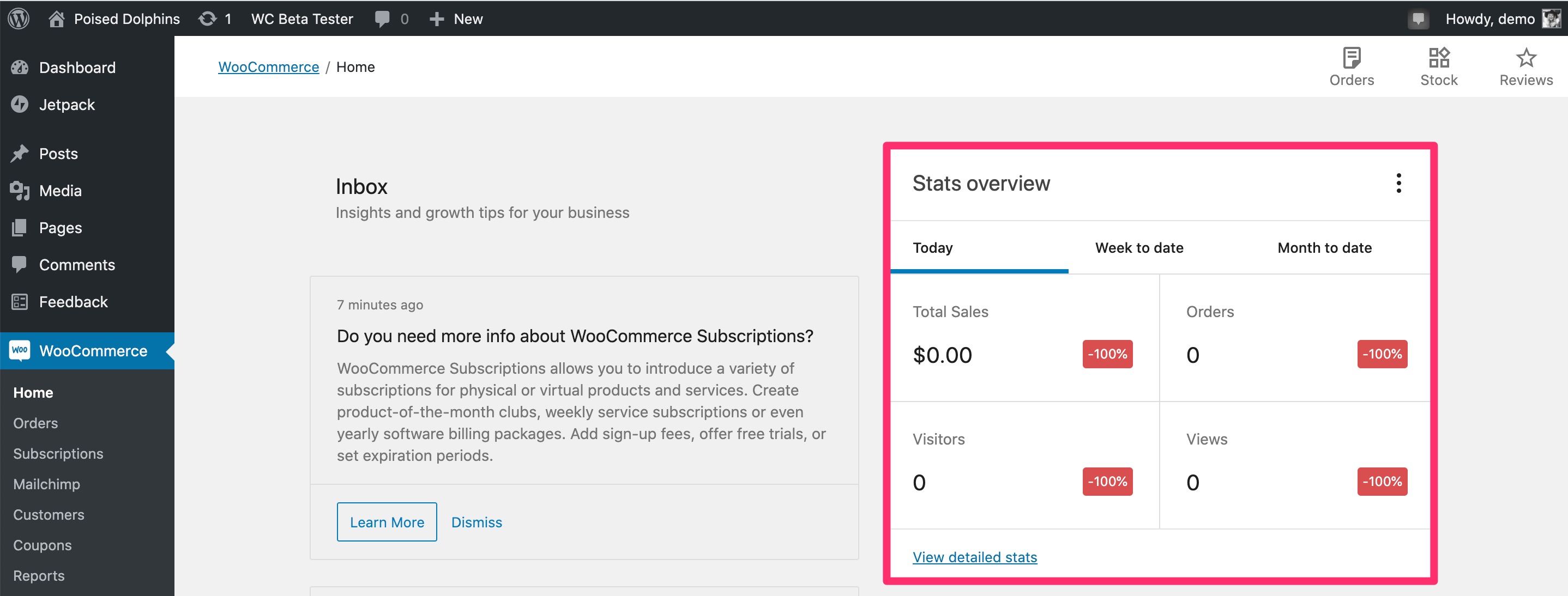Go to Coupons submenu
This screenshot has width=1568, height=596.
coord(42,544)
